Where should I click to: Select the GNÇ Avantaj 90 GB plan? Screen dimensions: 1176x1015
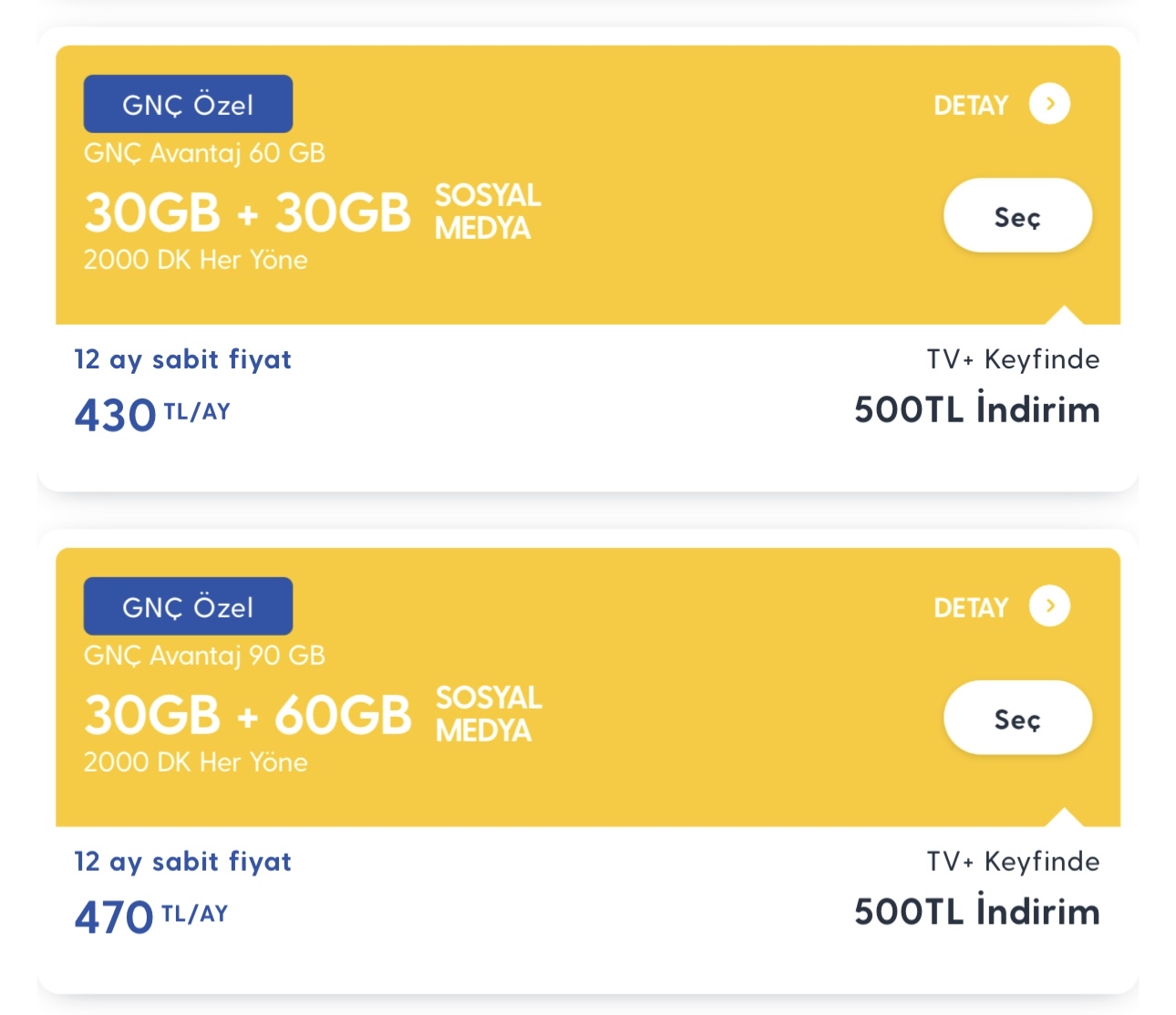click(x=1017, y=719)
